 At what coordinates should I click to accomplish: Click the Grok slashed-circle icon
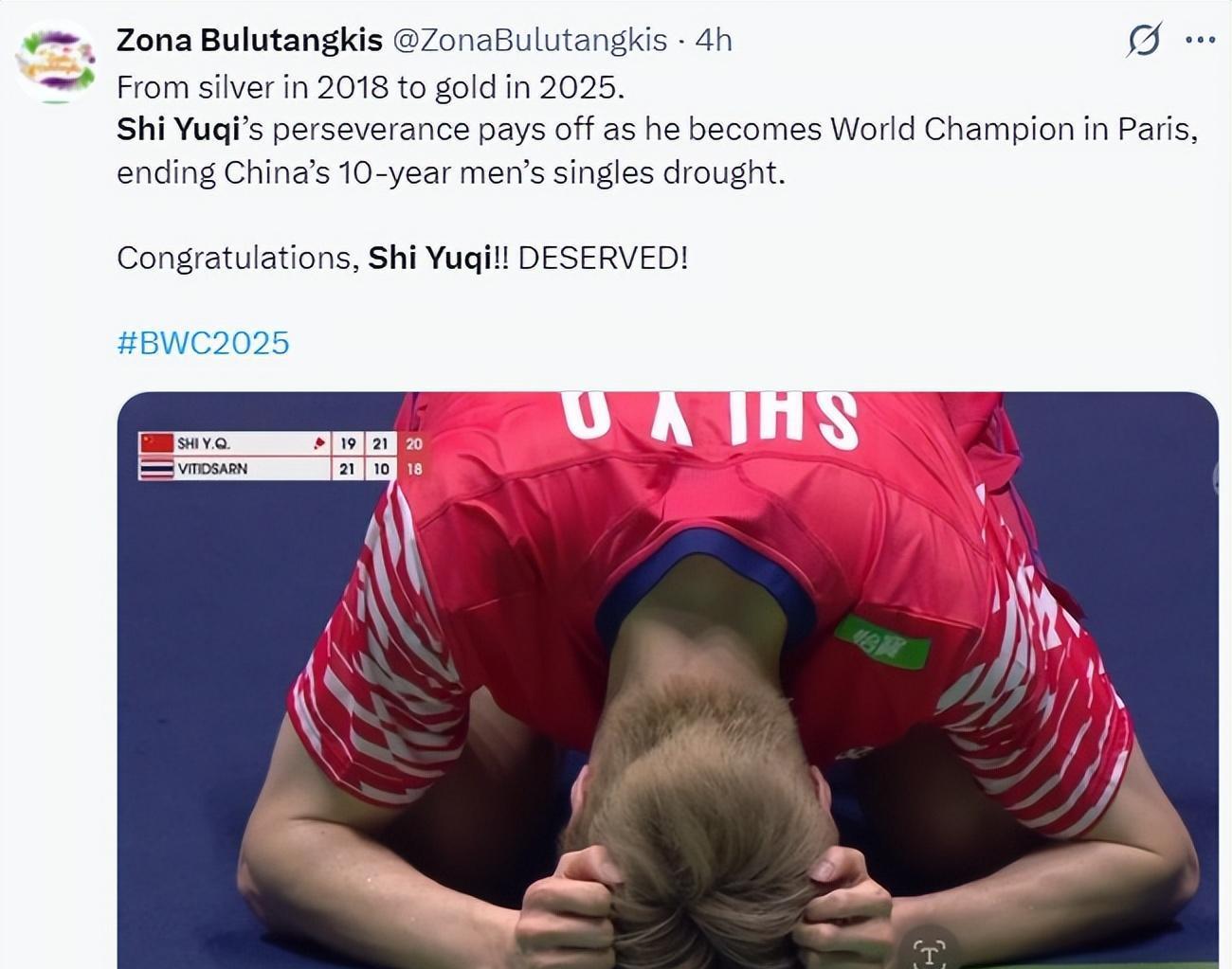[x=1144, y=40]
